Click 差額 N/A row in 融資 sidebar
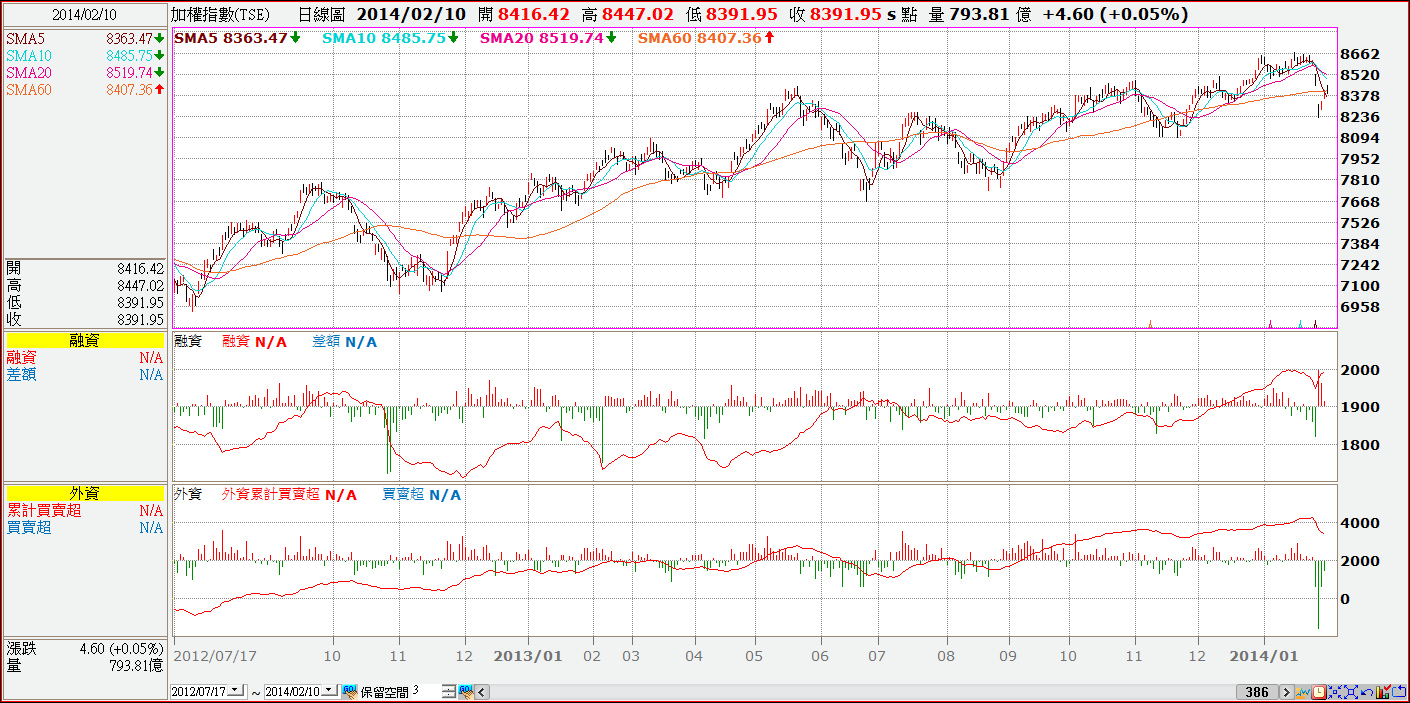The image size is (1410, 703). point(85,375)
